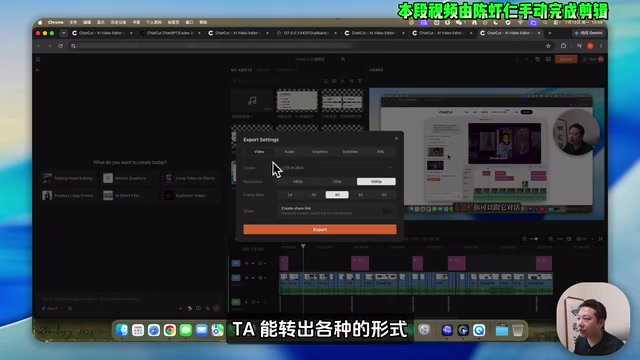The image size is (640, 360).
Task: Click the timeline zoom-out magnifier icon
Action: 524,239
